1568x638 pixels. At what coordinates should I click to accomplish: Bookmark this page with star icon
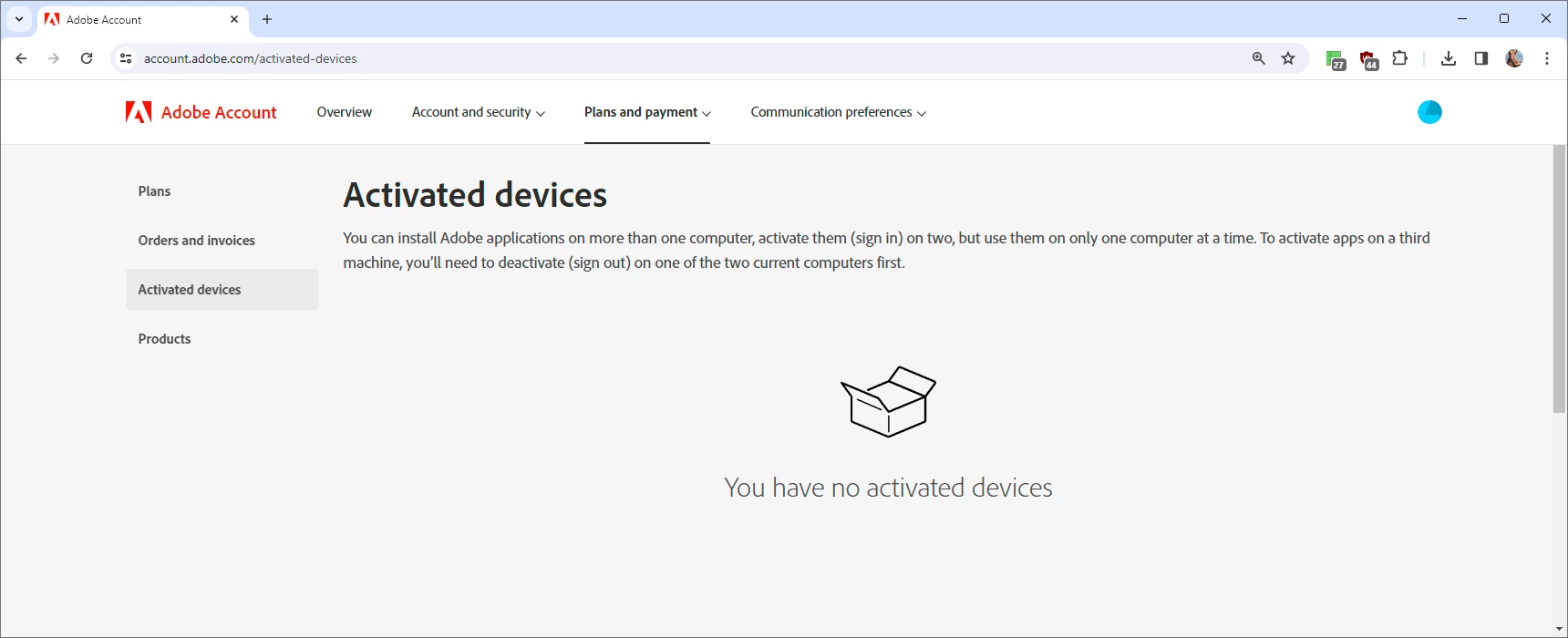pos(1288,58)
